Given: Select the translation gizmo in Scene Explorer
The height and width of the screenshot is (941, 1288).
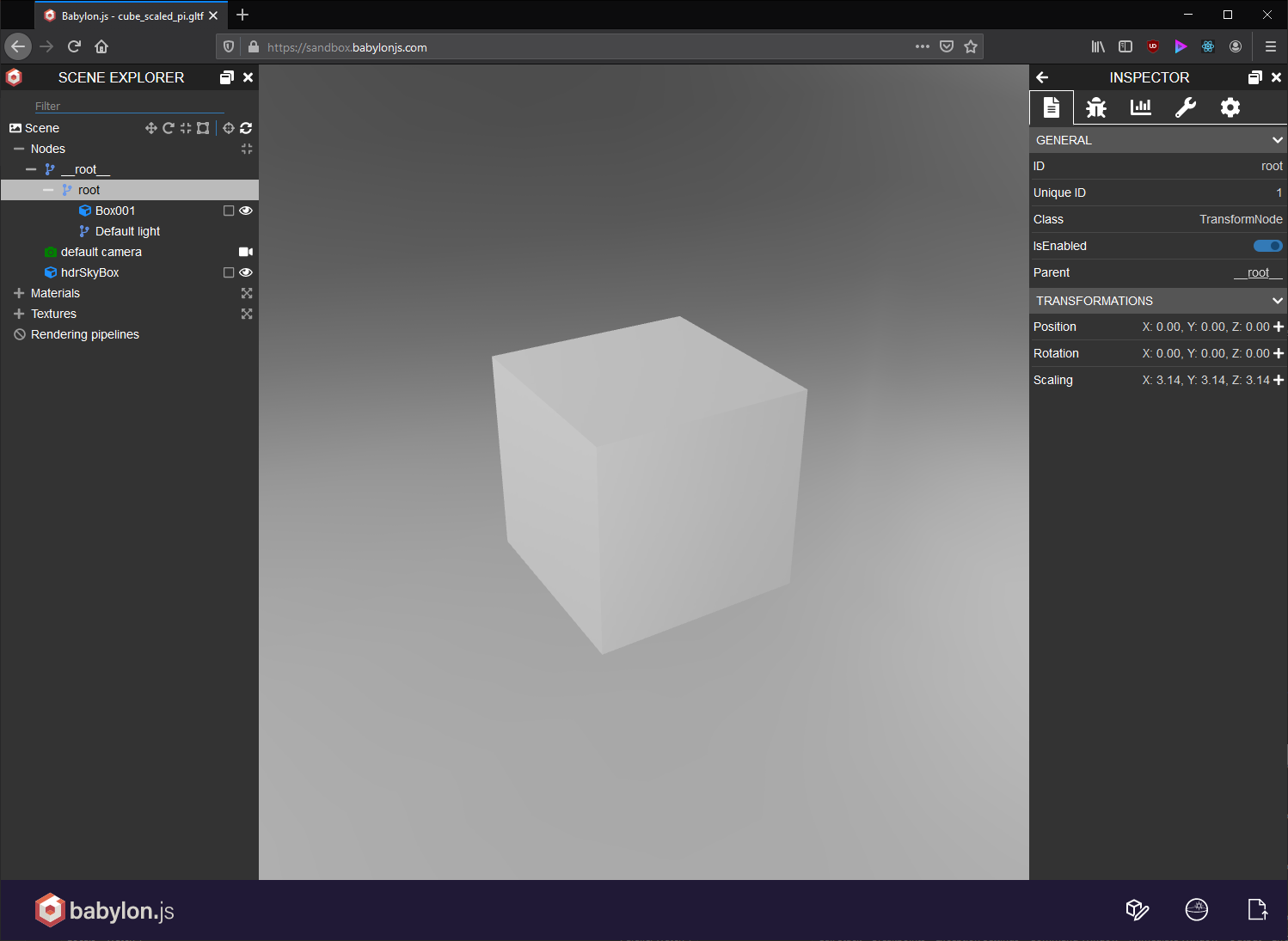Looking at the screenshot, I should coord(150,127).
